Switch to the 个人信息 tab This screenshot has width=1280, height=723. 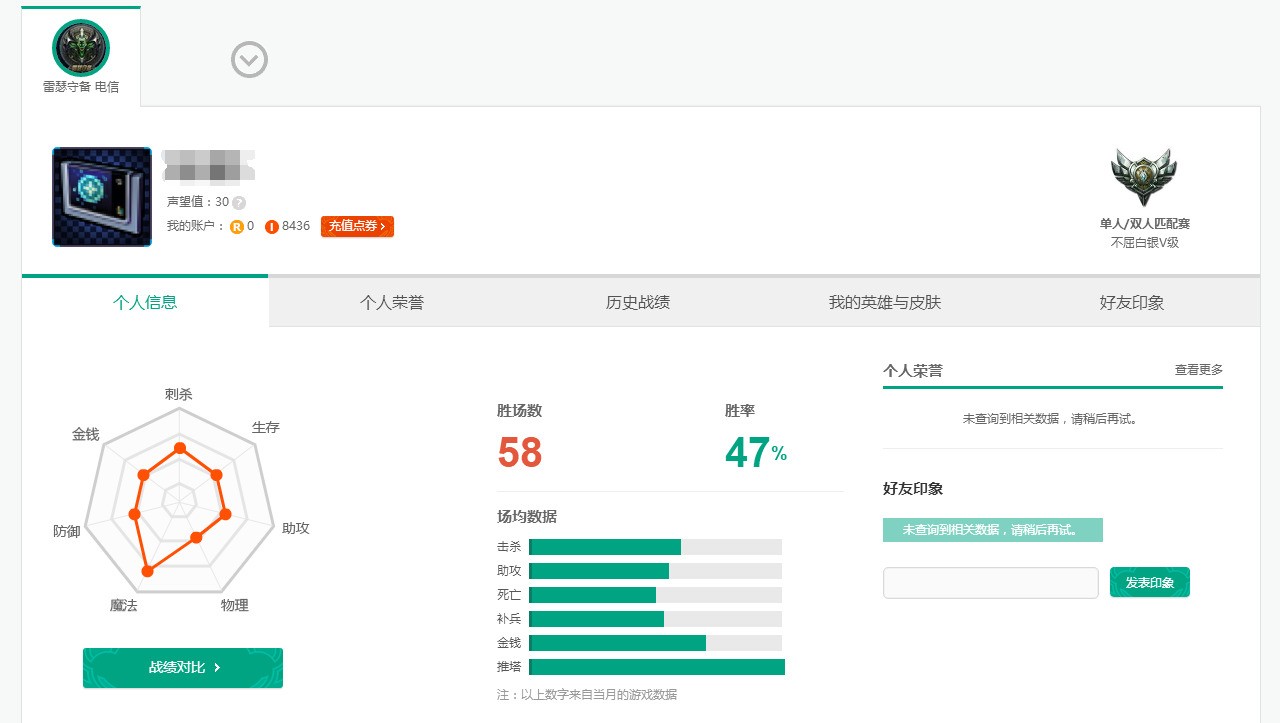(145, 302)
